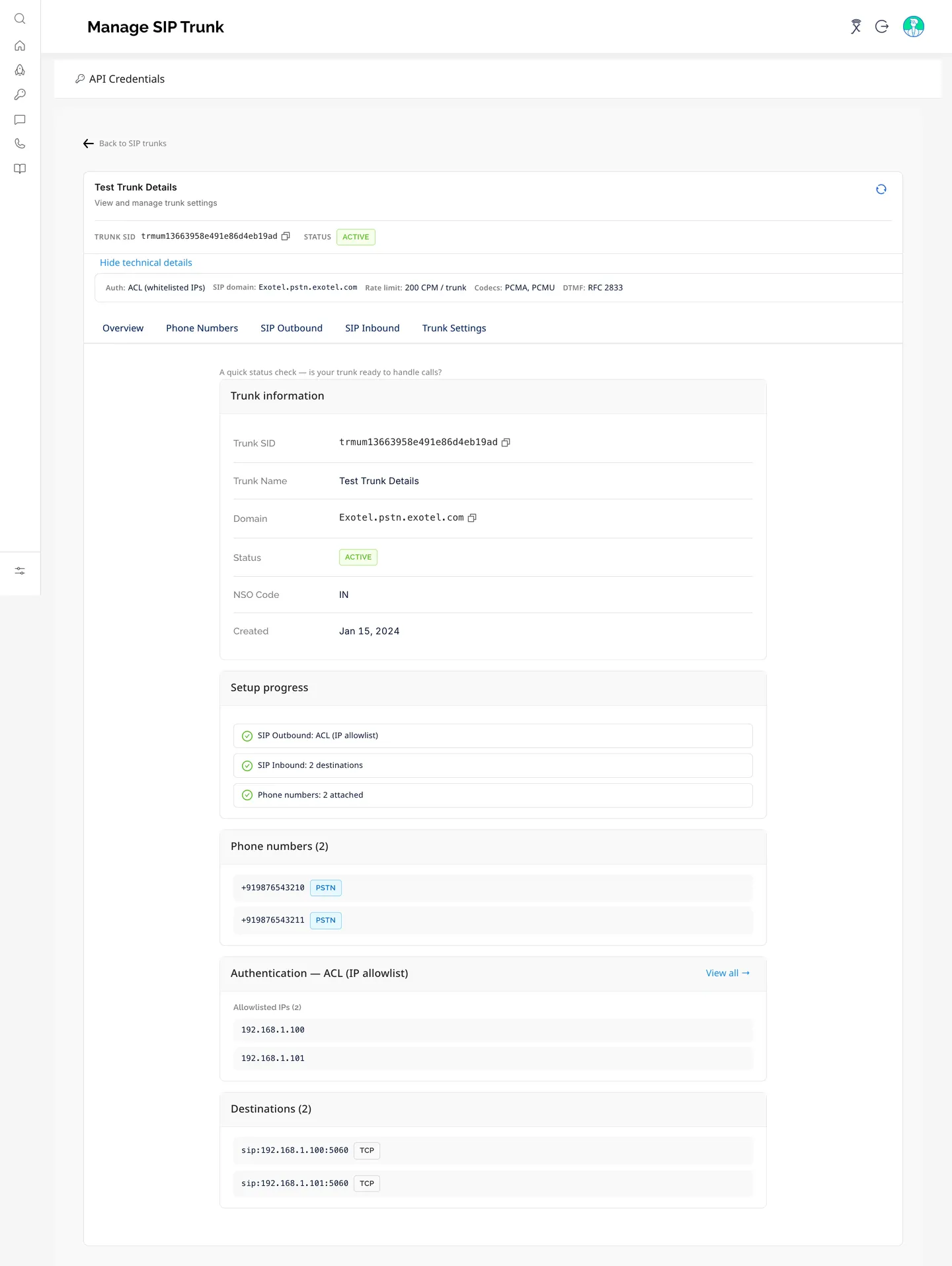Select destination sip:192.168.1.100:5060
This screenshot has height=1266, width=952.
[493, 1150]
